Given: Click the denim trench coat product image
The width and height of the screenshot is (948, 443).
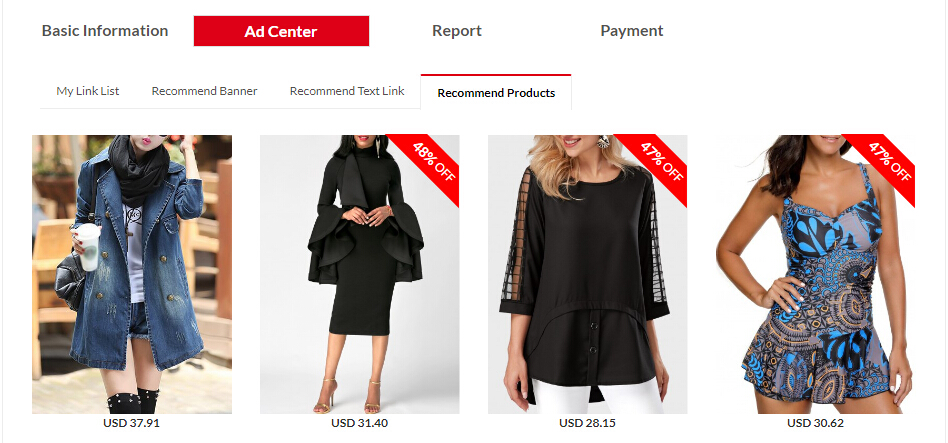Looking at the screenshot, I should tap(132, 274).
